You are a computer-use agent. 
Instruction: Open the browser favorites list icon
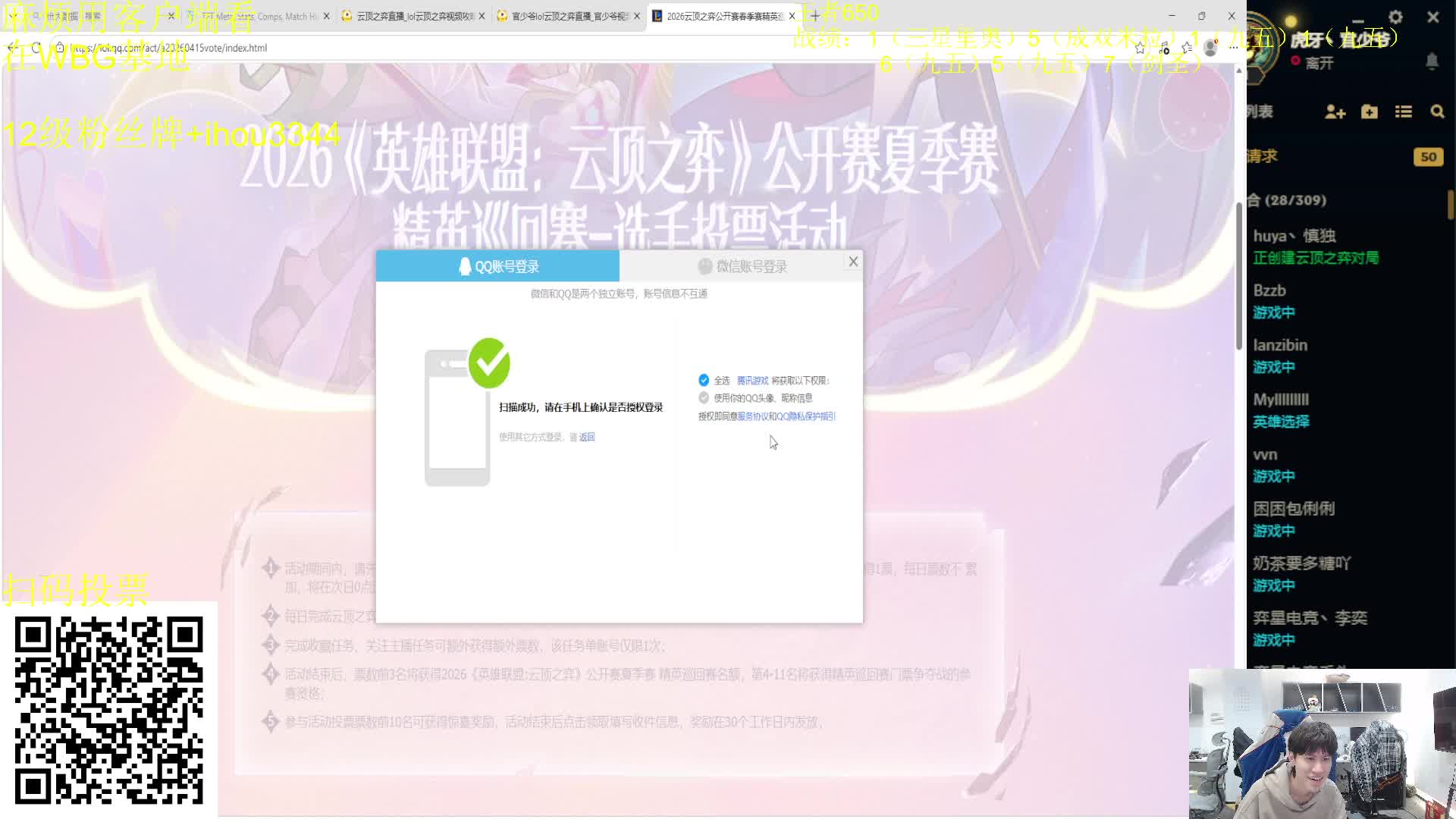click(x=1187, y=48)
